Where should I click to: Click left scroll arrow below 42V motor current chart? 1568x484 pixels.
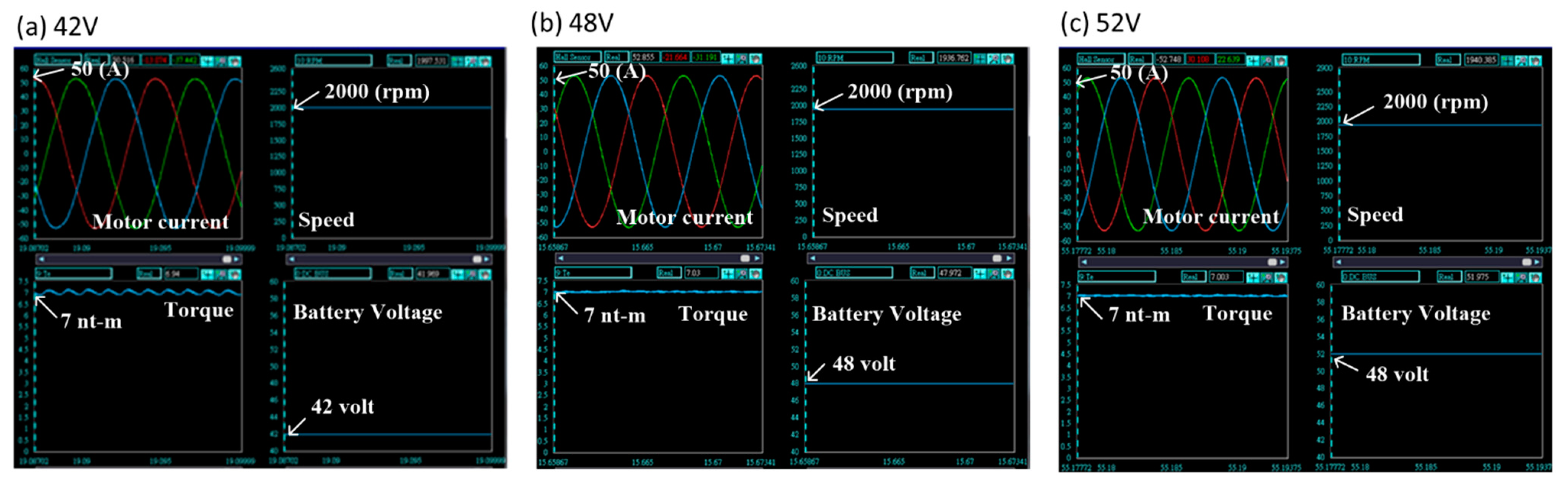coord(41,259)
